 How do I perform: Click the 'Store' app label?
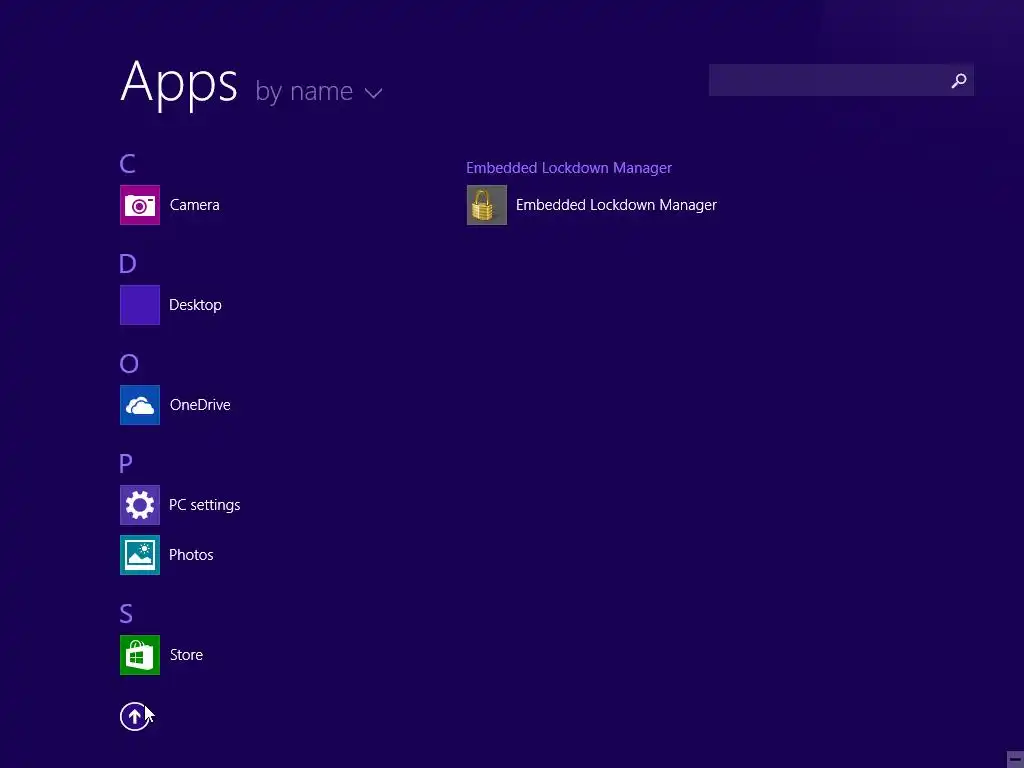tap(186, 655)
